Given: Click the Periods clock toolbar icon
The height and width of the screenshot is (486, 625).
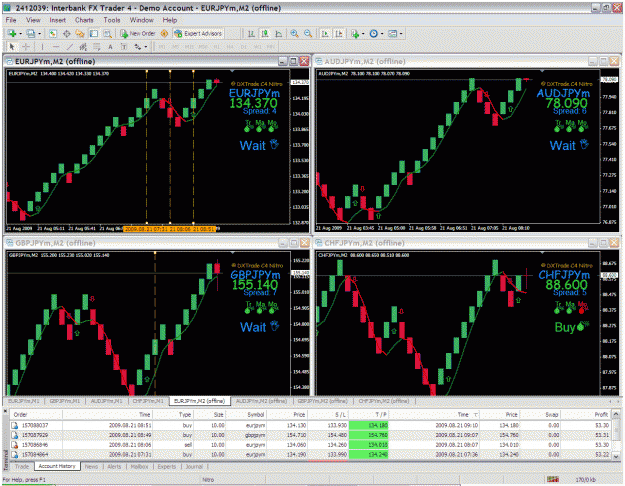Looking at the screenshot, I should click(x=373, y=33).
